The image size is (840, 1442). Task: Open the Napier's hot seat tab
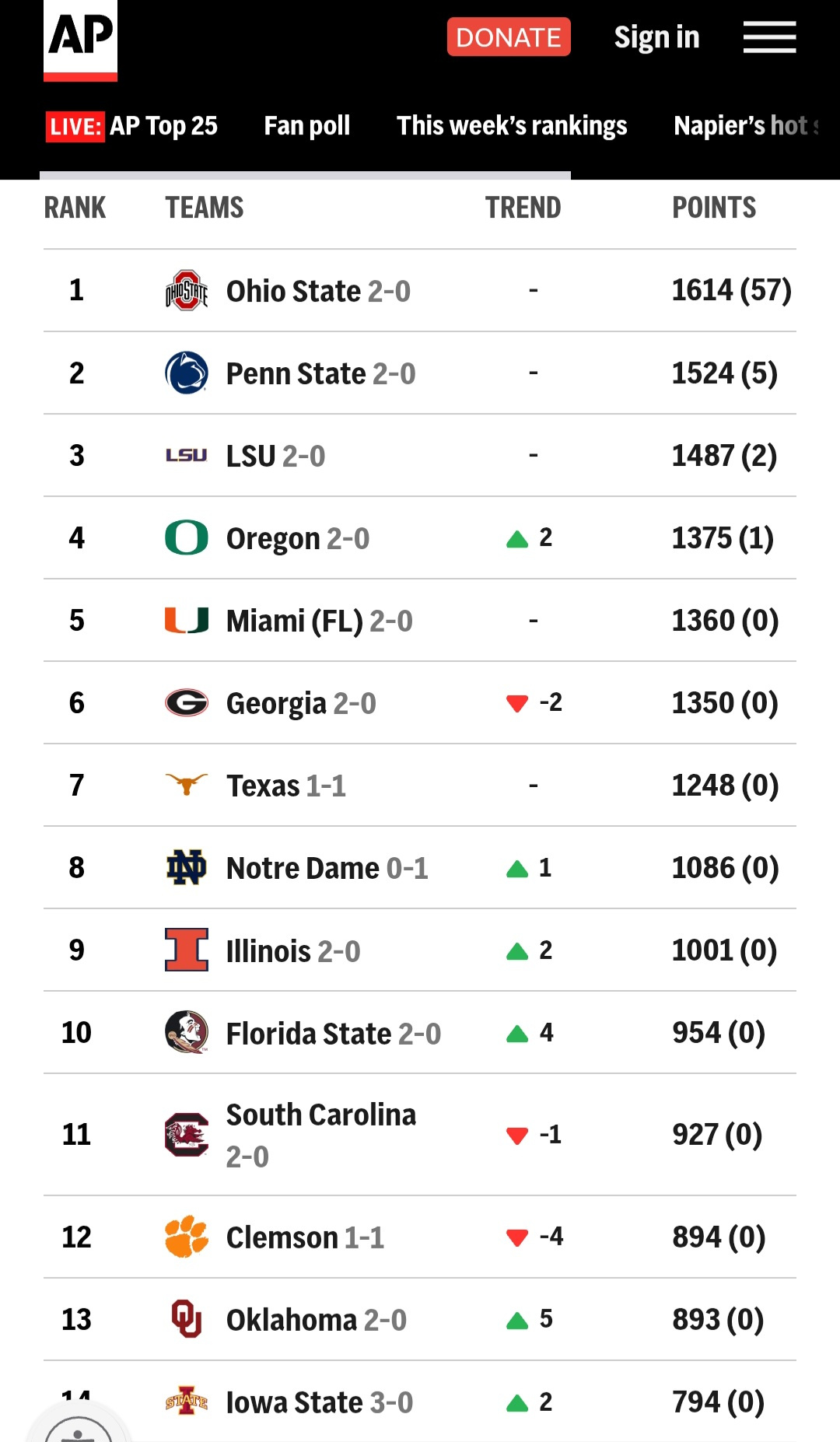(745, 126)
